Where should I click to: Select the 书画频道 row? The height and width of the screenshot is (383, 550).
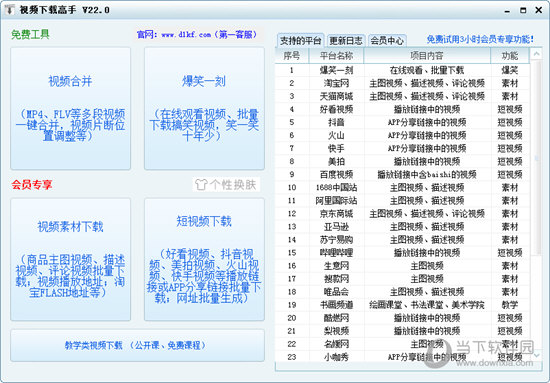coord(402,305)
